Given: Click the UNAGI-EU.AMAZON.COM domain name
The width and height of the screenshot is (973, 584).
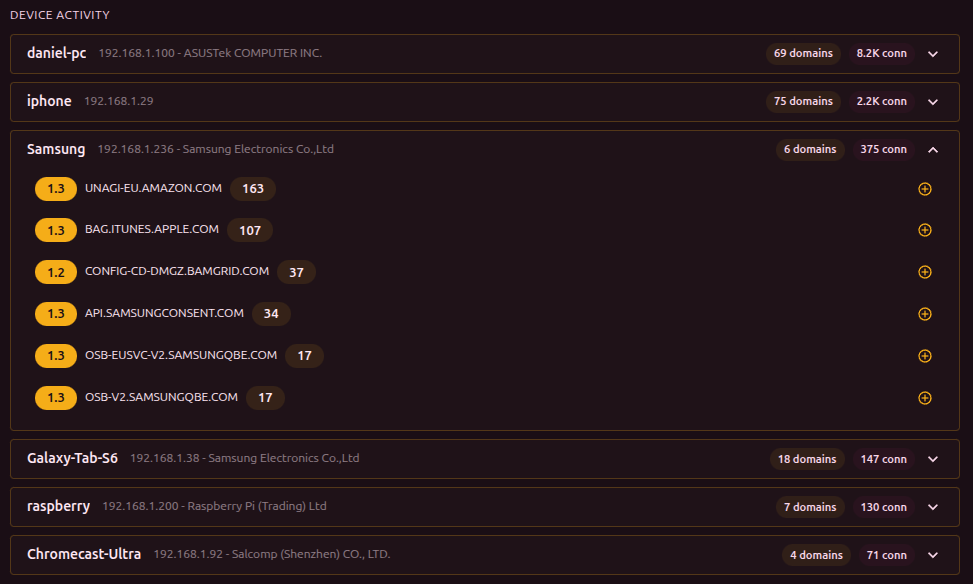Looking at the screenshot, I should point(153,188).
